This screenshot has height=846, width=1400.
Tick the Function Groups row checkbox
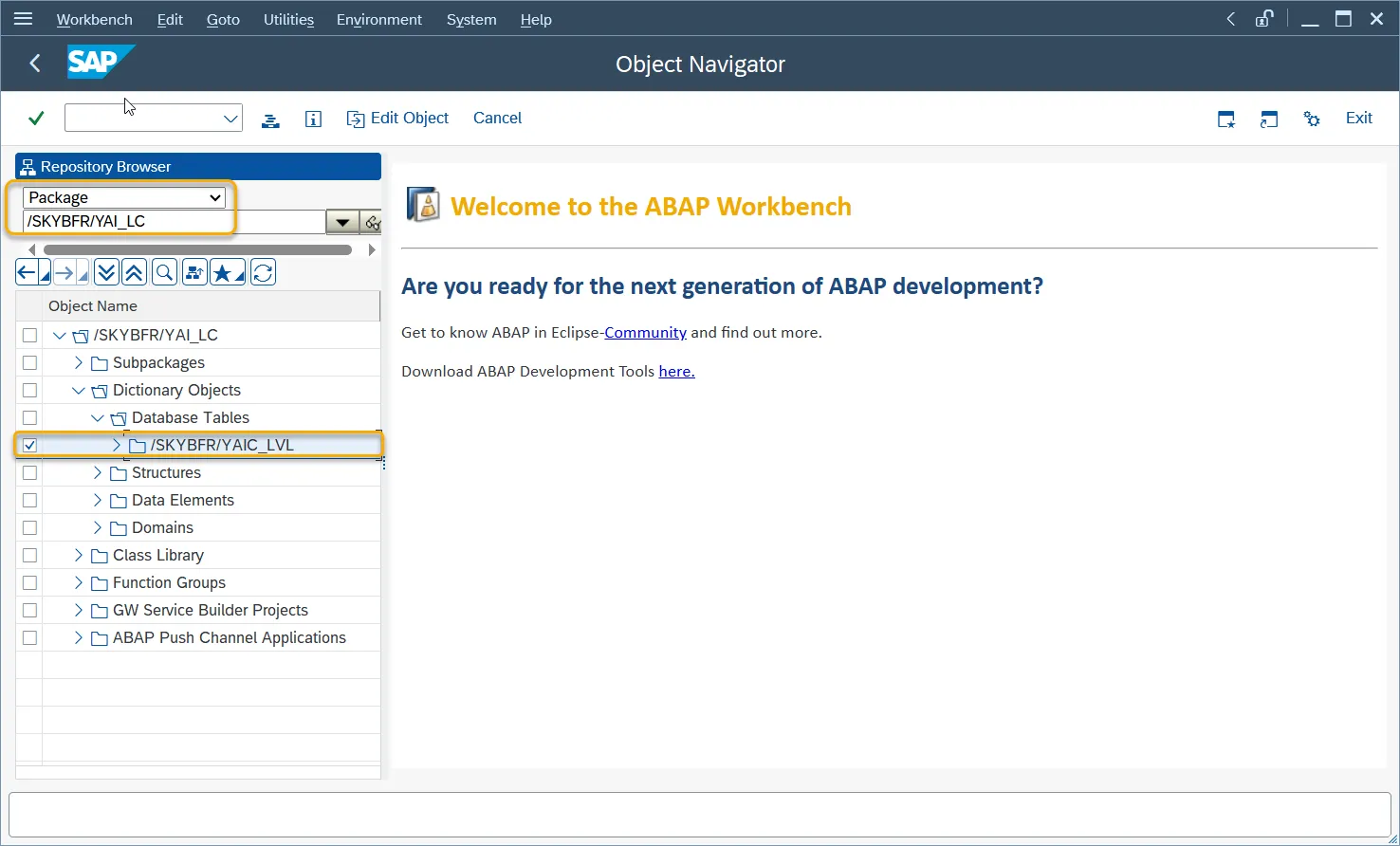(x=29, y=582)
